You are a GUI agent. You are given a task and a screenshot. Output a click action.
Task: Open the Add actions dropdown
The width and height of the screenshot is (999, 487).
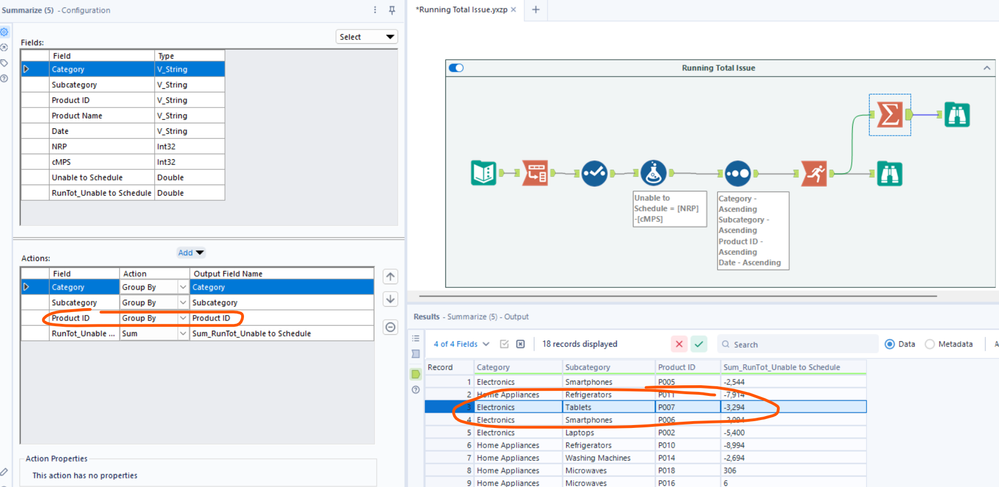click(191, 253)
